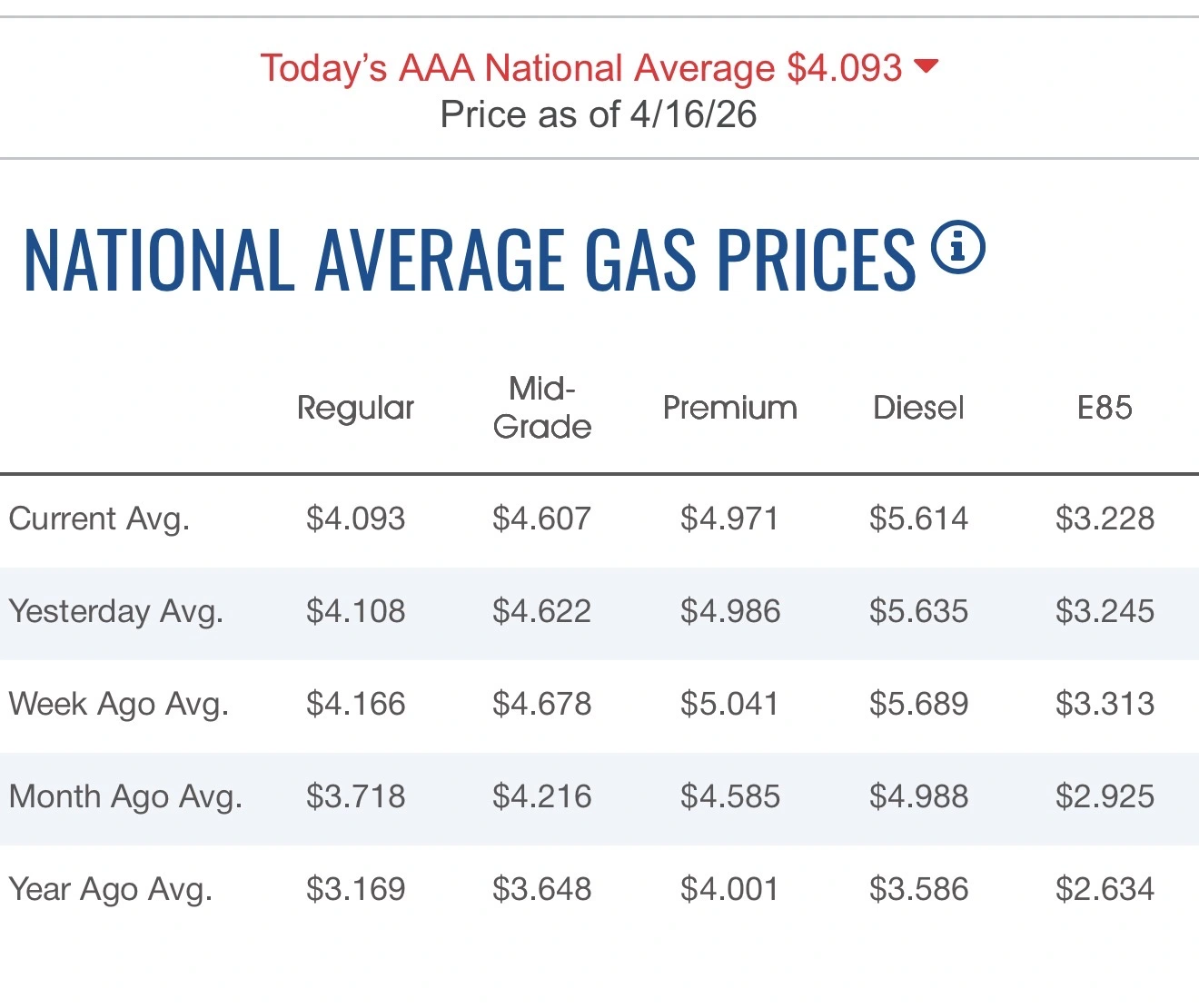Select the E85 column header
This screenshot has height=1008, width=1199.
(1105, 408)
